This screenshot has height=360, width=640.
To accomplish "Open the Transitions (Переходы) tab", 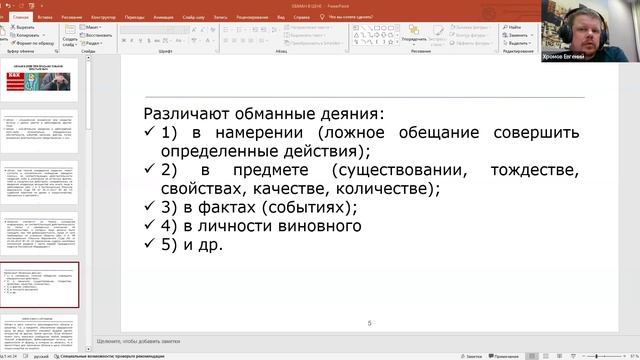I will click(135, 17).
